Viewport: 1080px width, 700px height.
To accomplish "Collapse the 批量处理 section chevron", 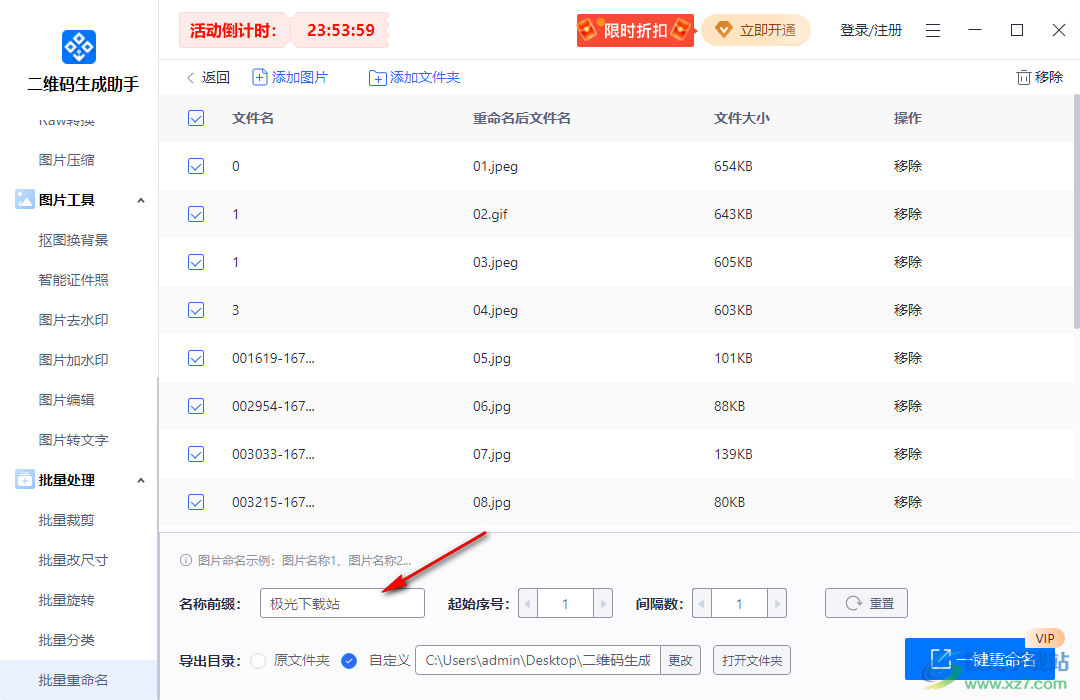I will pos(141,479).
